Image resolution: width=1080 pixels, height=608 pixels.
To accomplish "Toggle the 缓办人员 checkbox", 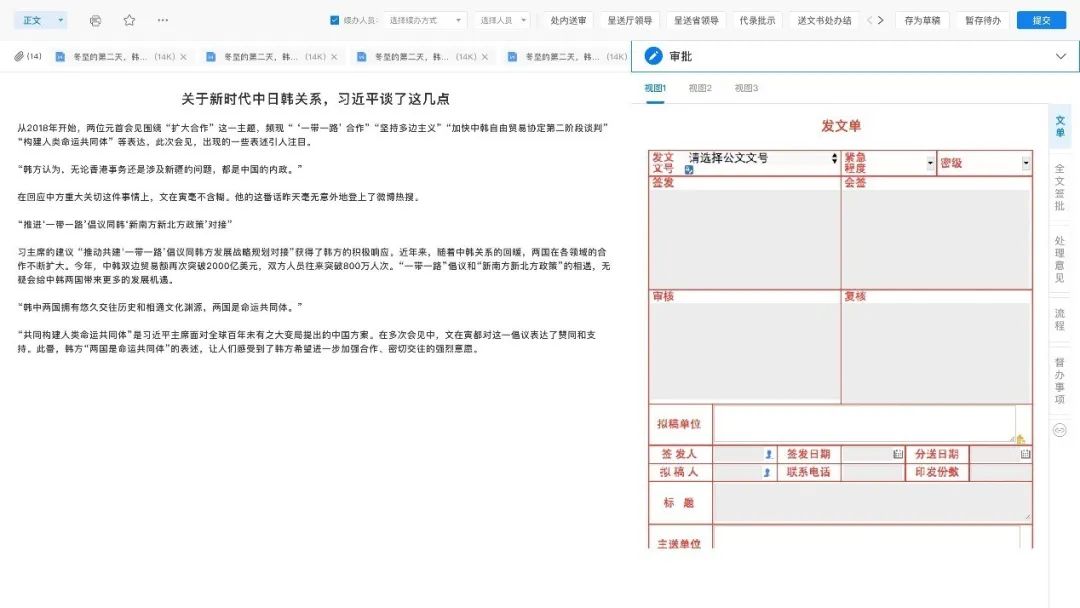I will (x=335, y=21).
